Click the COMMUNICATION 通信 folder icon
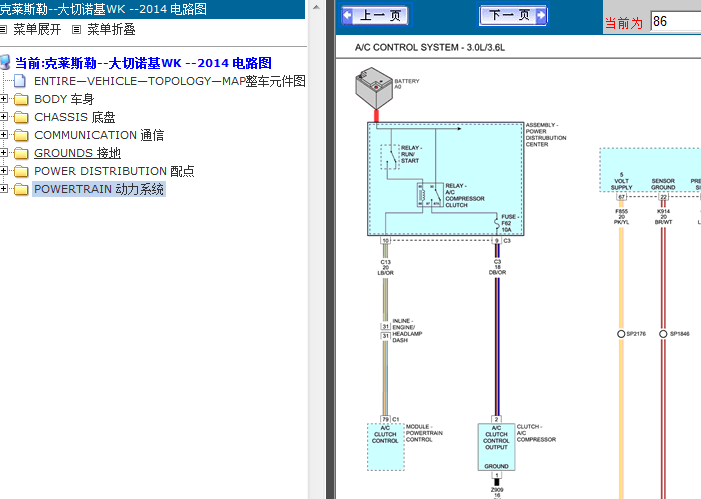The height and width of the screenshot is (499, 701). (21, 135)
